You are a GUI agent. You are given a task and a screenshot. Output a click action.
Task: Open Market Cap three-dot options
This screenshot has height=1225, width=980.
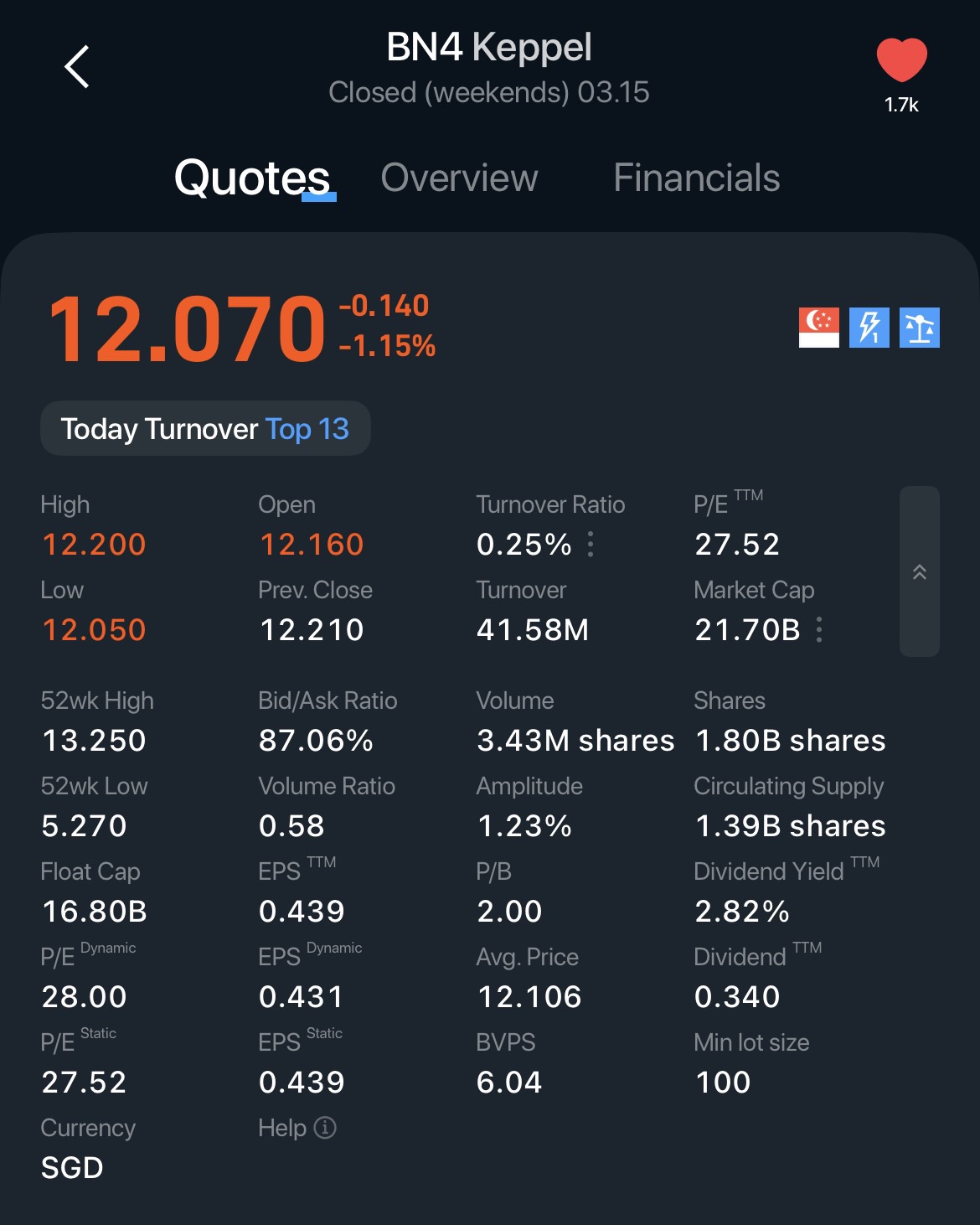point(819,630)
